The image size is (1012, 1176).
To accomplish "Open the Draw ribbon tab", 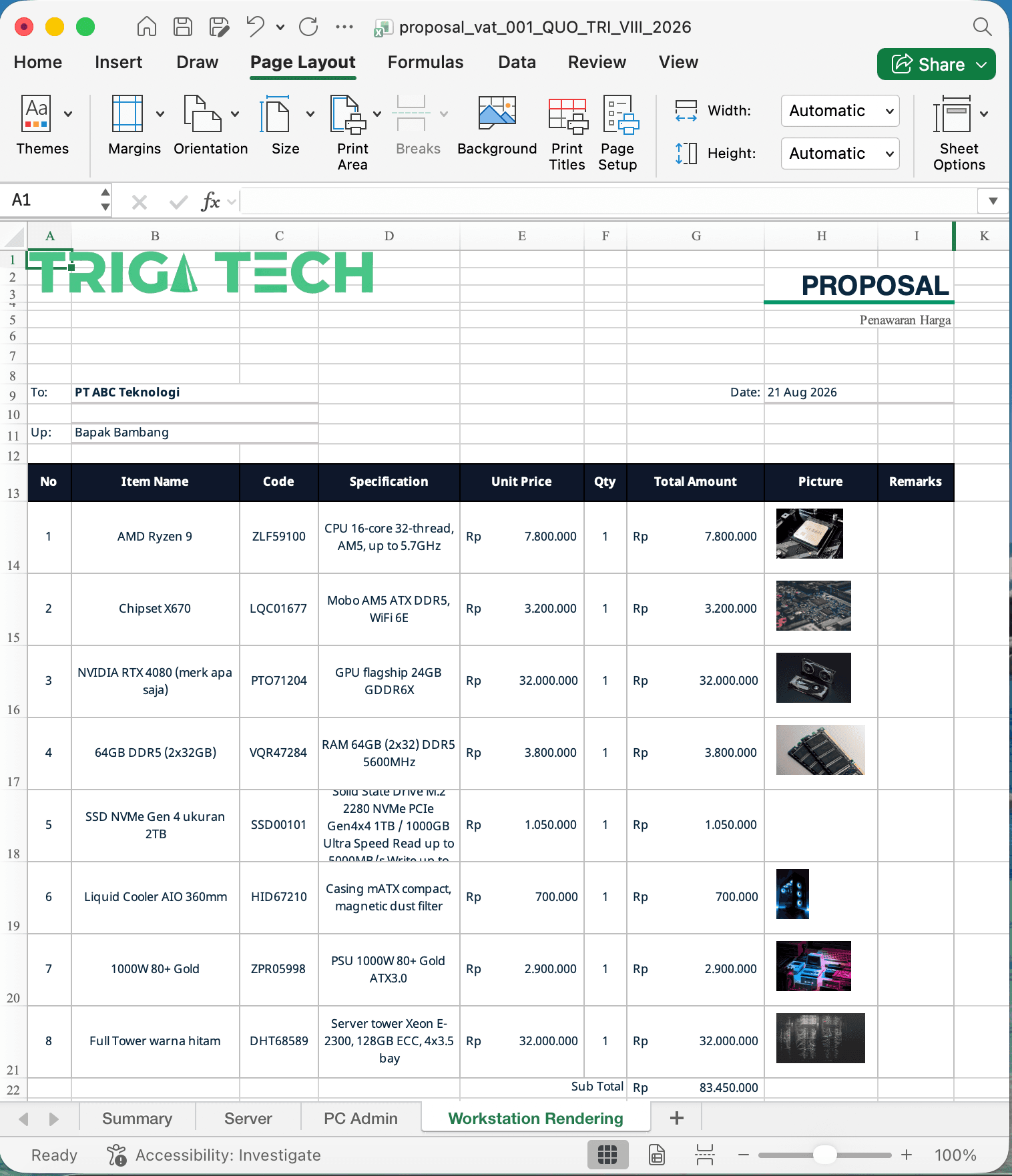I will point(197,62).
